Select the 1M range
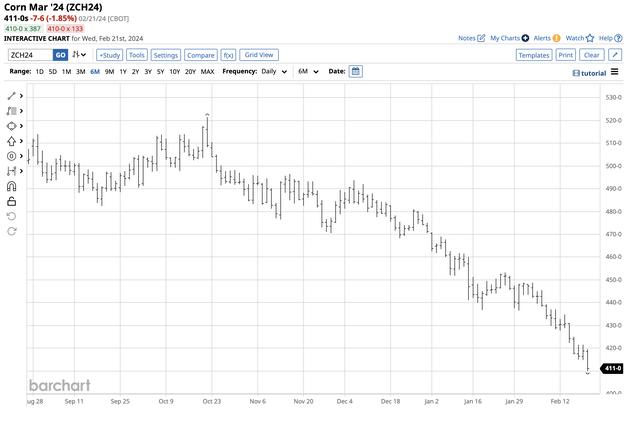The image size is (640, 425). pos(67,71)
